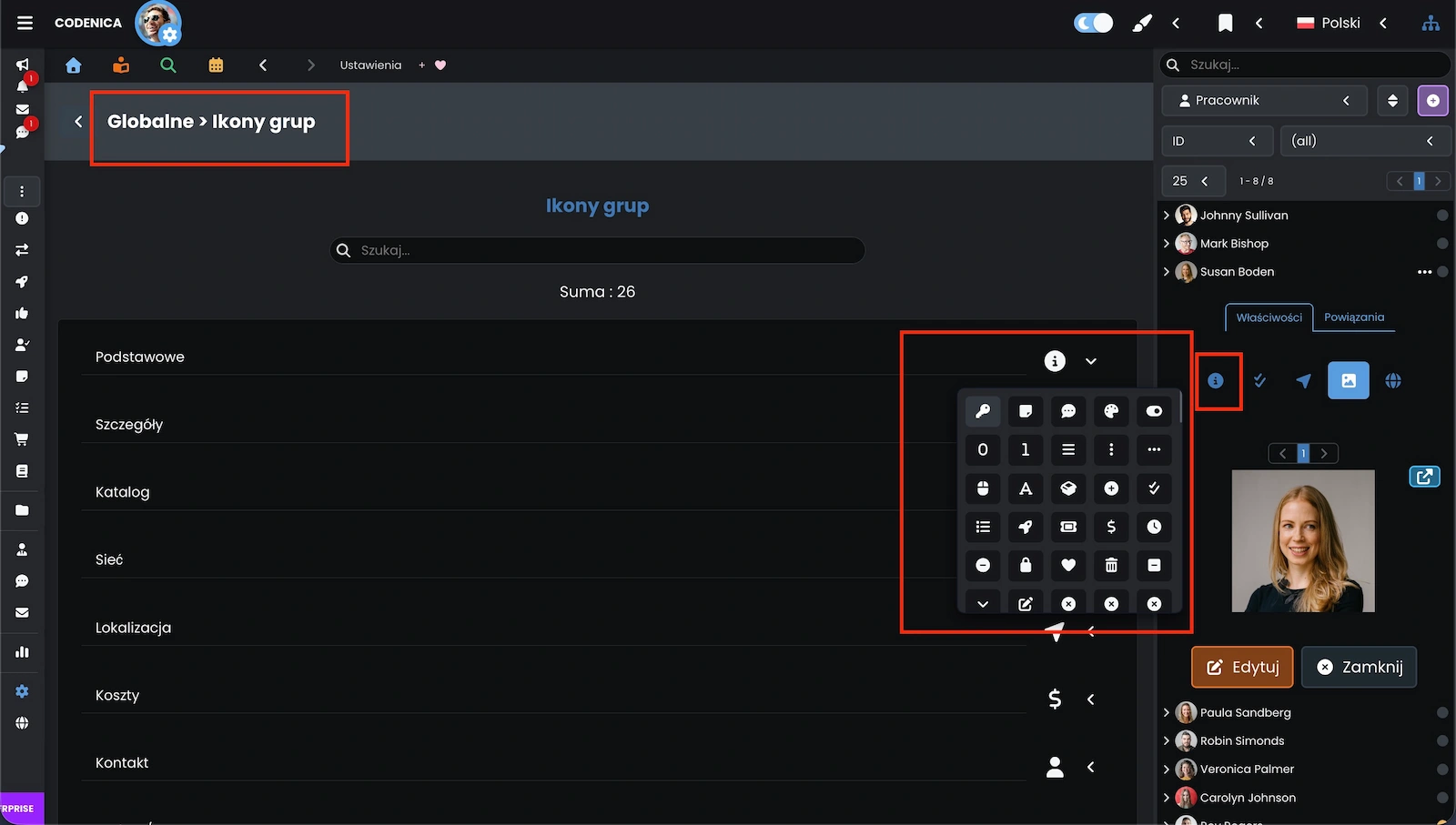
Task: Open the yellow calendar icon in toolbar
Action: pos(216,65)
